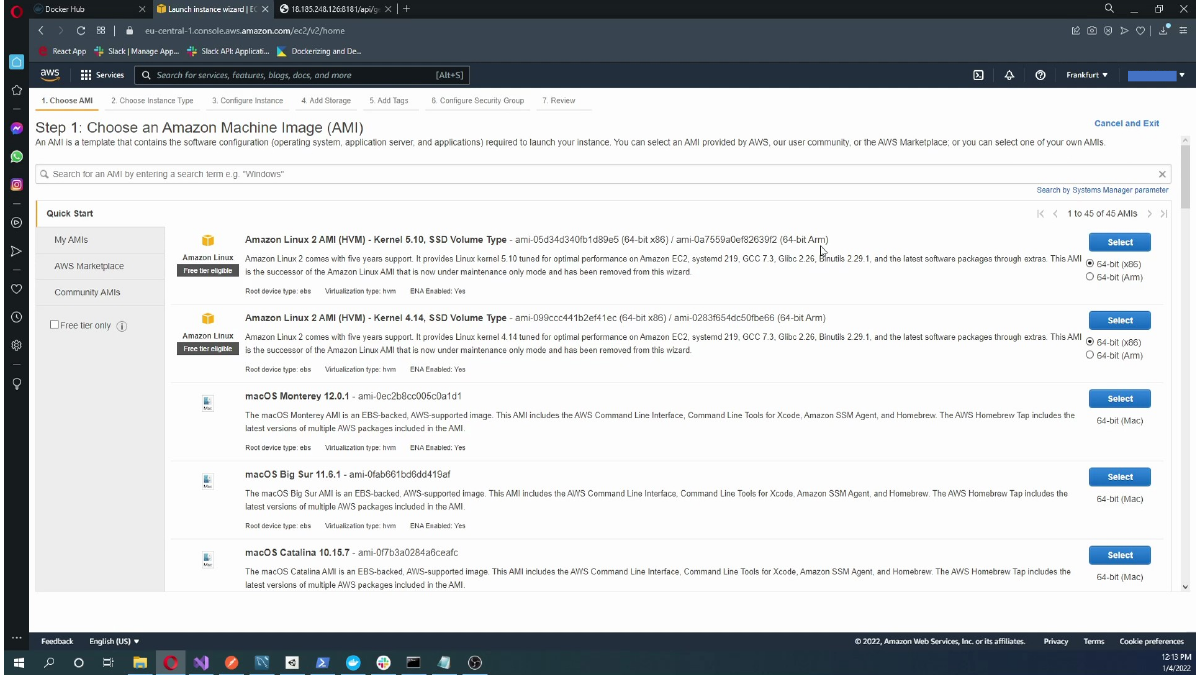Viewport: 1201px width, 675px height.
Task: Open AWS CloudShell terminal icon
Action: [x=978, y=75]
